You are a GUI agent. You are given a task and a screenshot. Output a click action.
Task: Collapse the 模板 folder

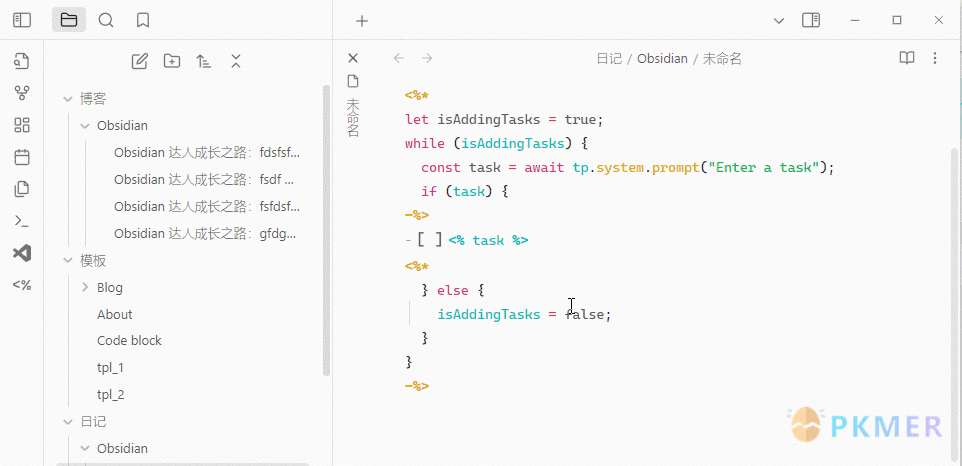(68, 261)
